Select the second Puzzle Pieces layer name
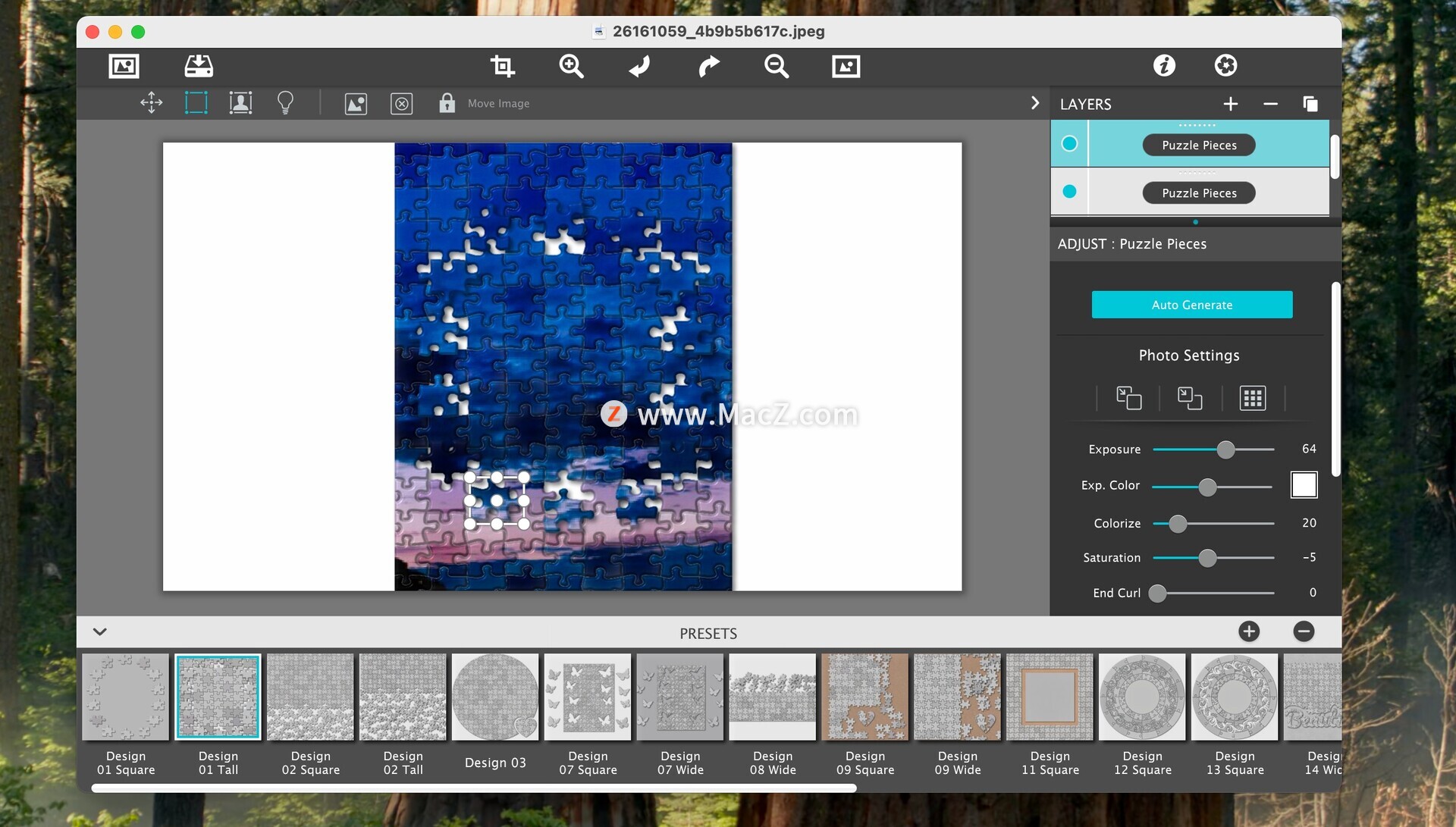Screen dimensions: 1456x827 (x=1198, y=193)
